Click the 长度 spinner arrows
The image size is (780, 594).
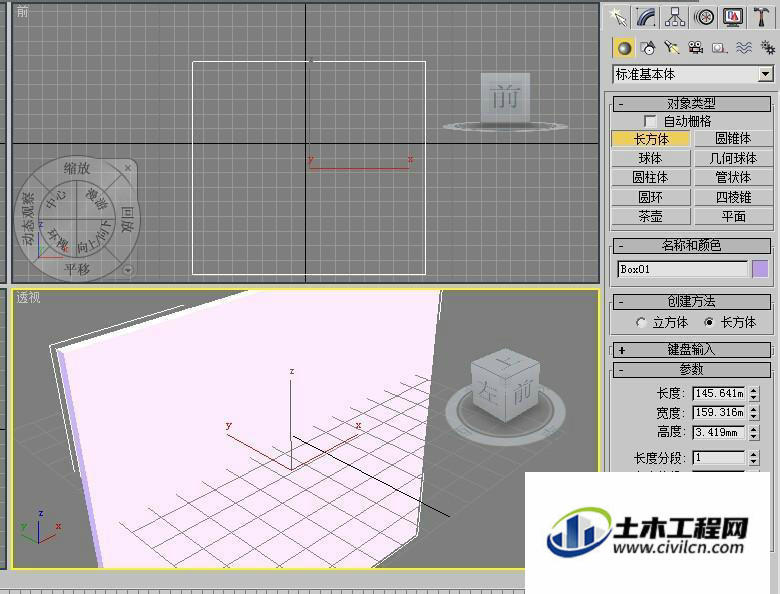[754, 394]
